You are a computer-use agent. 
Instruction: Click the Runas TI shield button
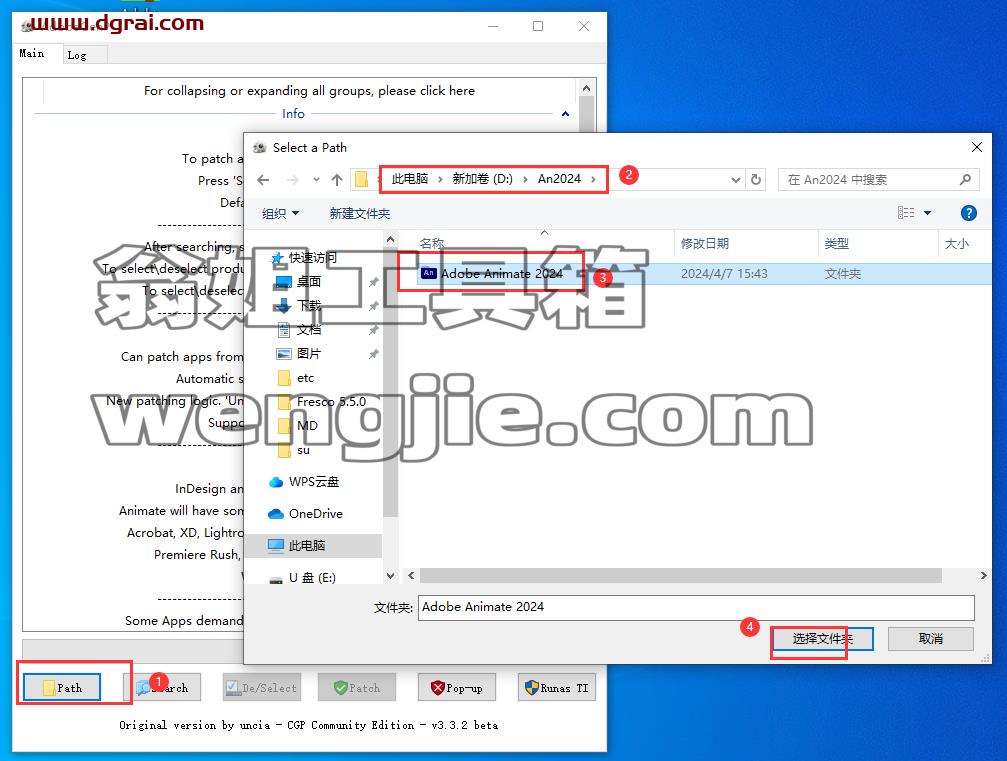coord(557,688)
